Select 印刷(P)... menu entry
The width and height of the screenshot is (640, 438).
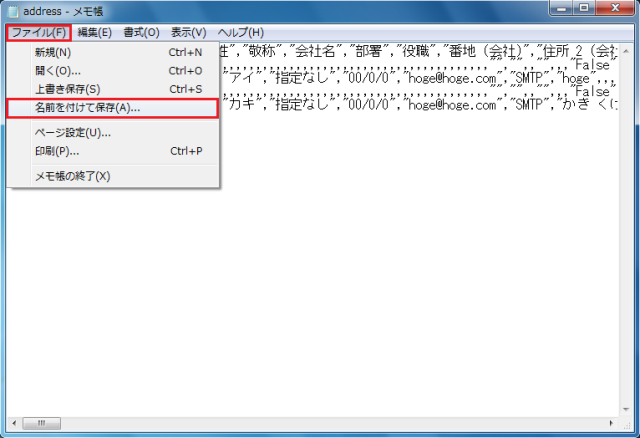113,151
